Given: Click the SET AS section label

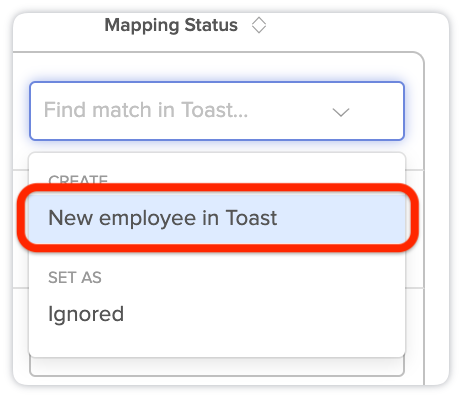Looking at the screenshot, I should click(x=75, y=277).
